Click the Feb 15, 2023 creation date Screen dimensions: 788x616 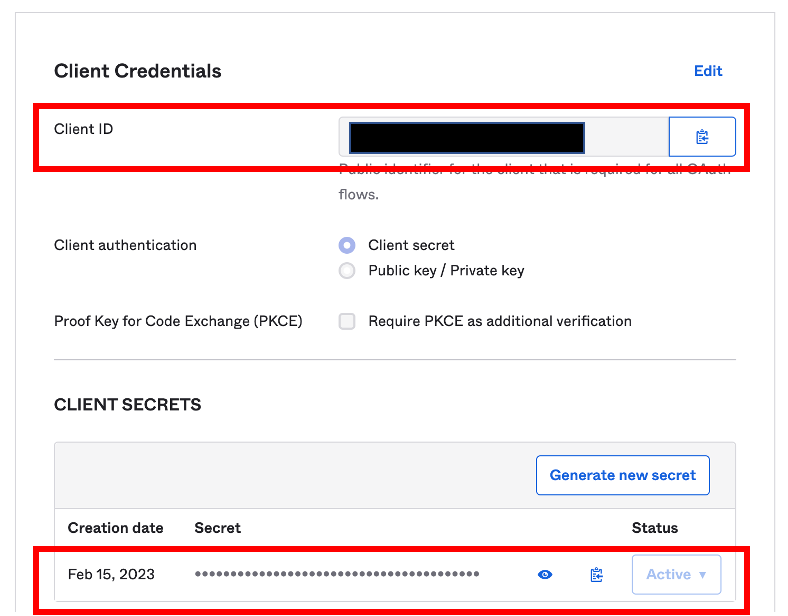point(112,574)
